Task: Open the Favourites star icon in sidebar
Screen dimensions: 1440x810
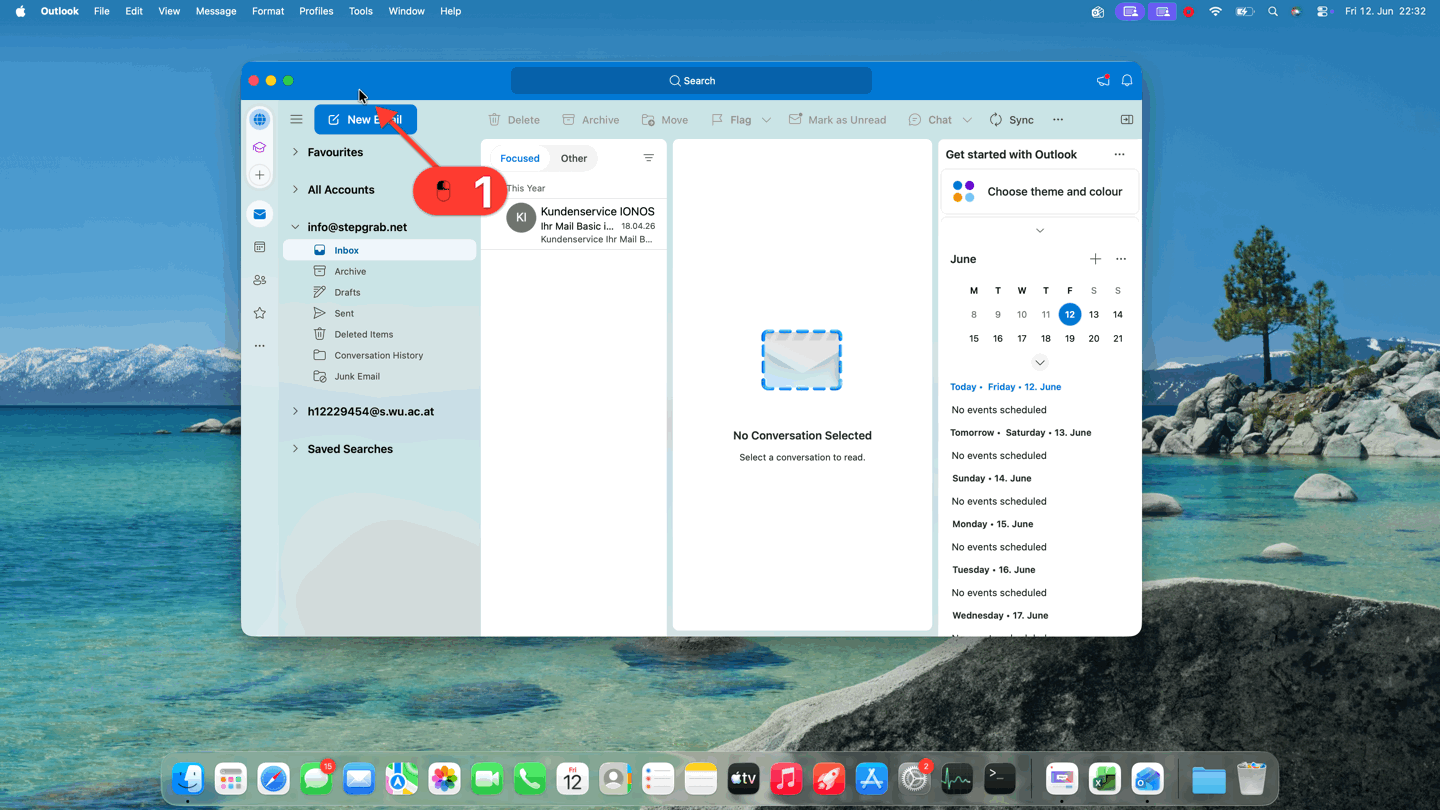Action: [260, 313]
